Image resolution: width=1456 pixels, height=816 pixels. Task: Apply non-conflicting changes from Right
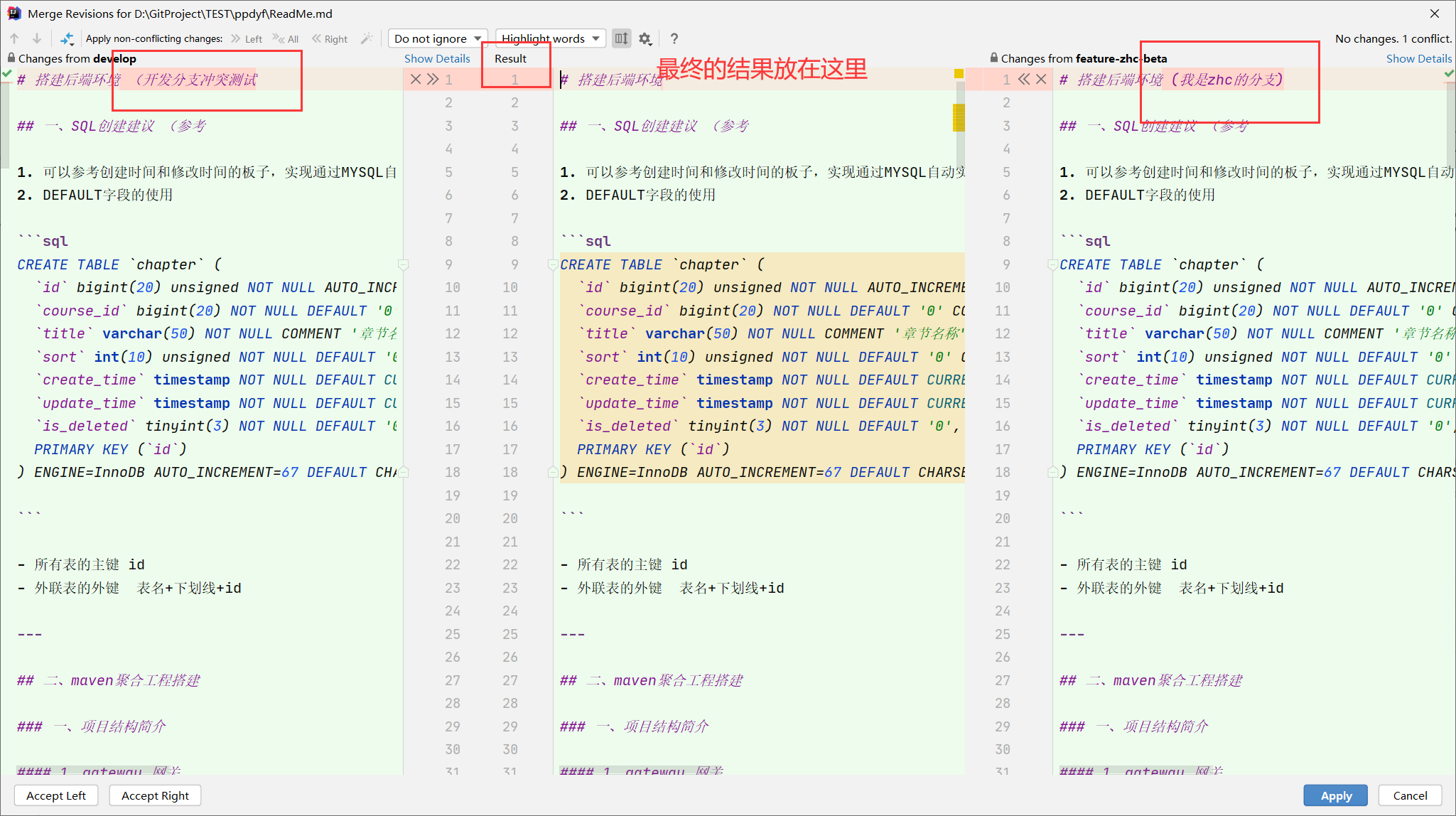click(x=330, y=38)
